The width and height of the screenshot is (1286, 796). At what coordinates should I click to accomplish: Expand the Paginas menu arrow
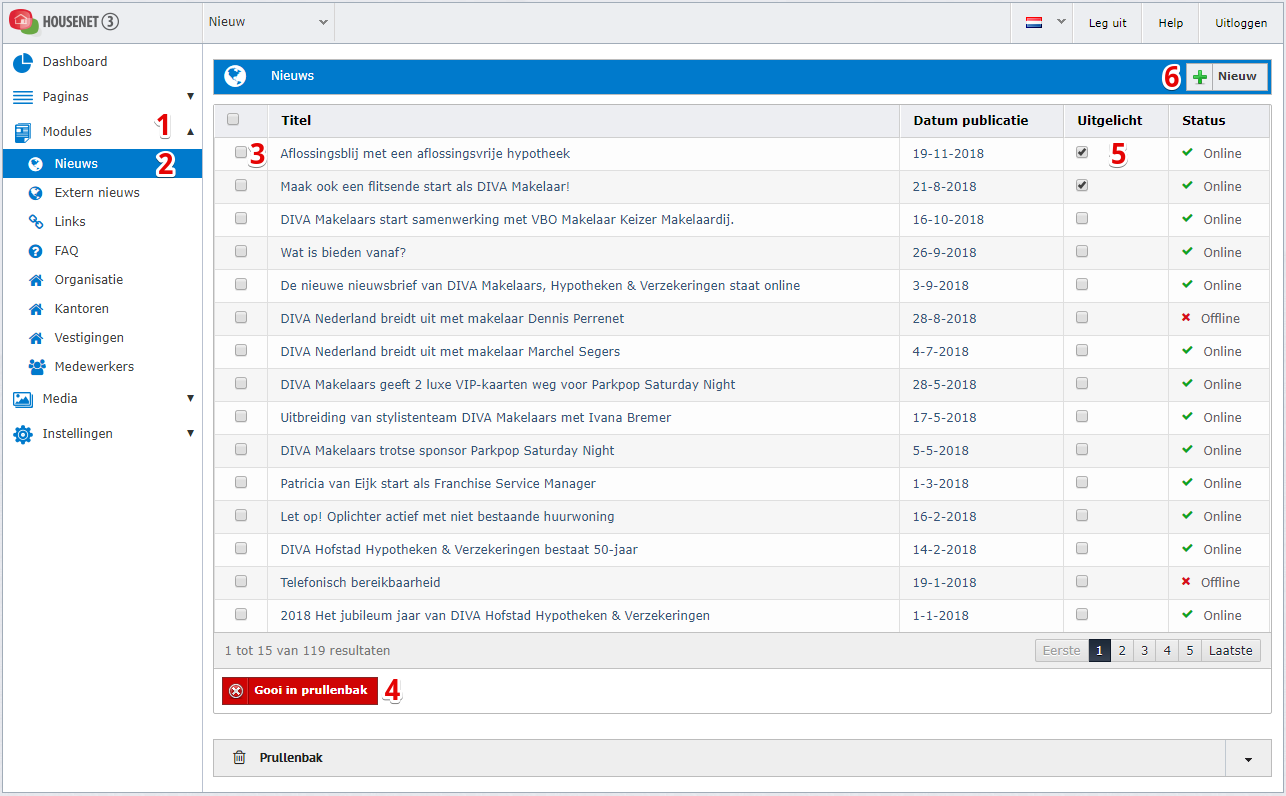190,97
